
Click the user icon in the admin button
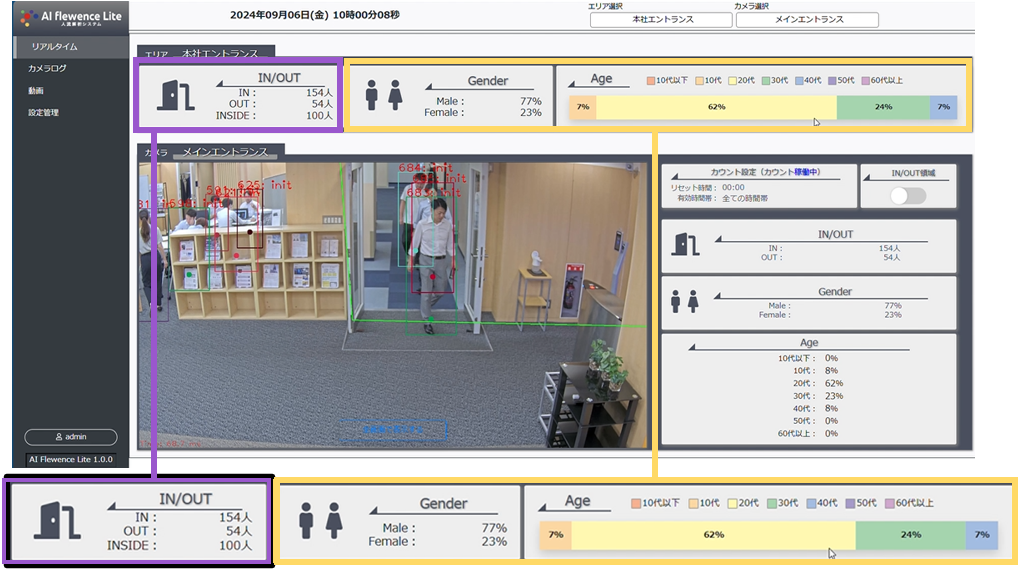59,437
